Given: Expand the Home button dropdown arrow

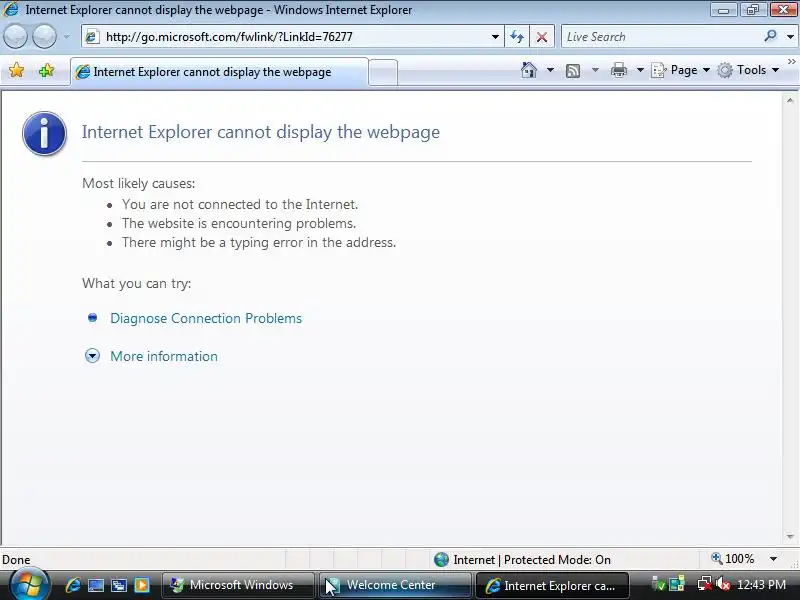Looking at the screenshot, I should [550, 70].
